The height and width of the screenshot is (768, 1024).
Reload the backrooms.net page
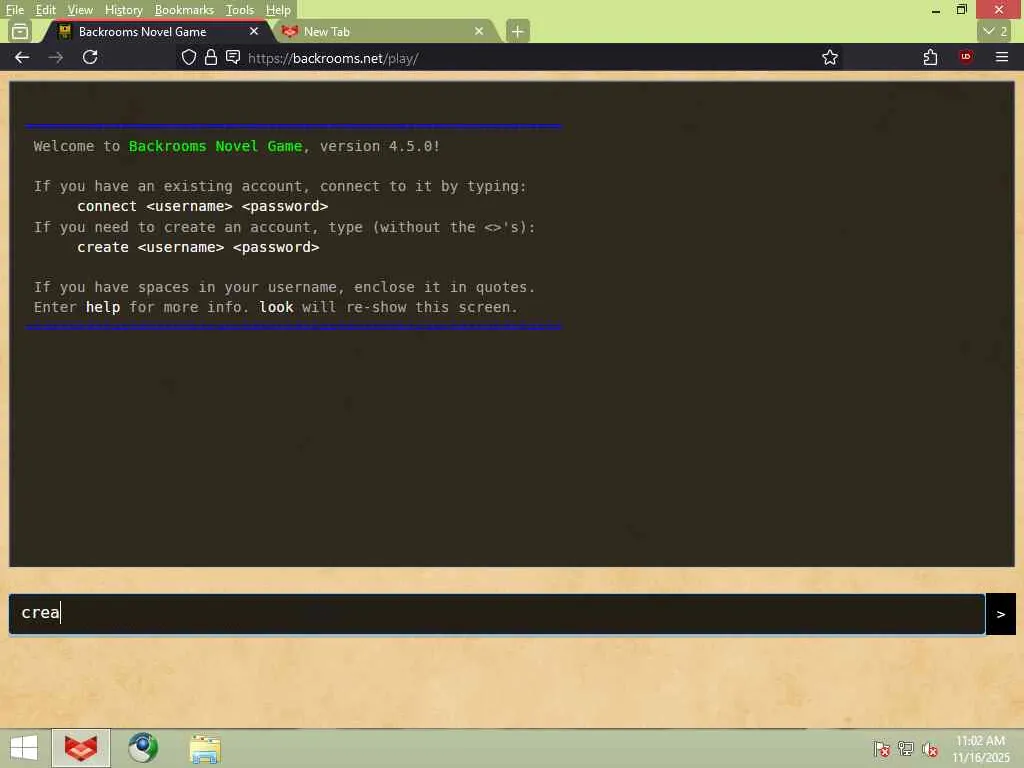point(90,57)
